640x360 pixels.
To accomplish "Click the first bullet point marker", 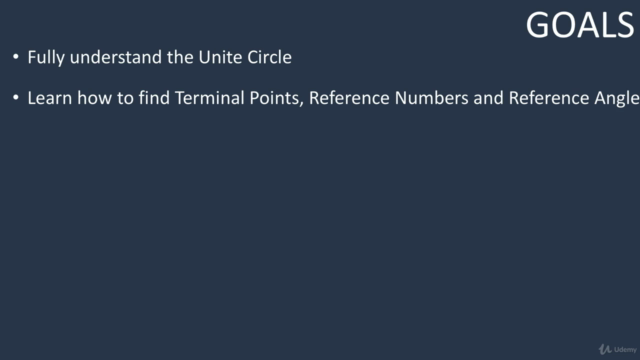I will tap(16, 56).
